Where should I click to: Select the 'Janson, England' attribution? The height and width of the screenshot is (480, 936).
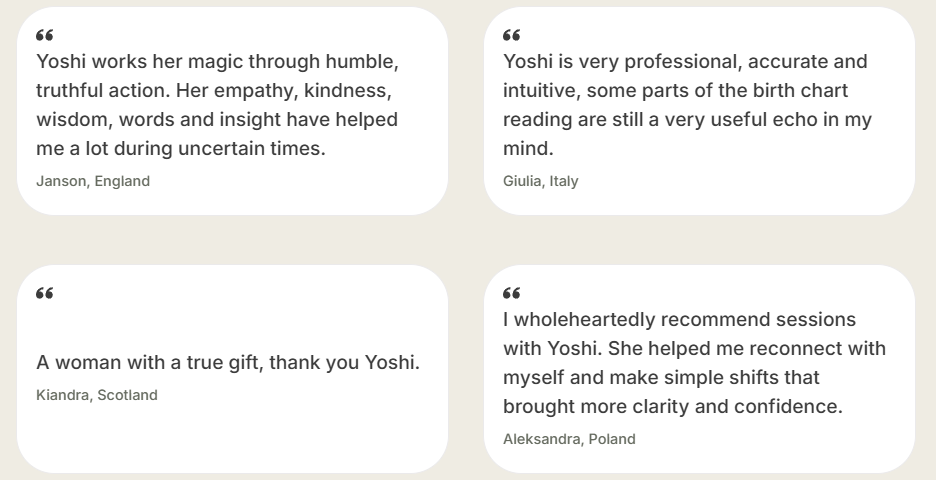click(93, 181)
